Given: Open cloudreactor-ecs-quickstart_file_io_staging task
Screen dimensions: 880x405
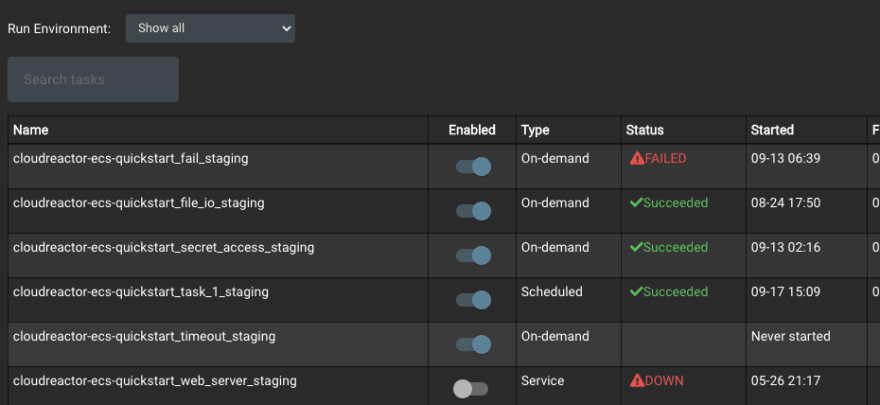Looking at the screenshot, I should point(139,203).
